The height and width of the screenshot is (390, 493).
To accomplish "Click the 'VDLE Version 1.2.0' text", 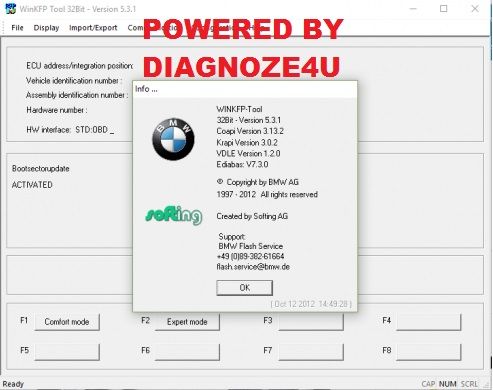I will point(248,154).
